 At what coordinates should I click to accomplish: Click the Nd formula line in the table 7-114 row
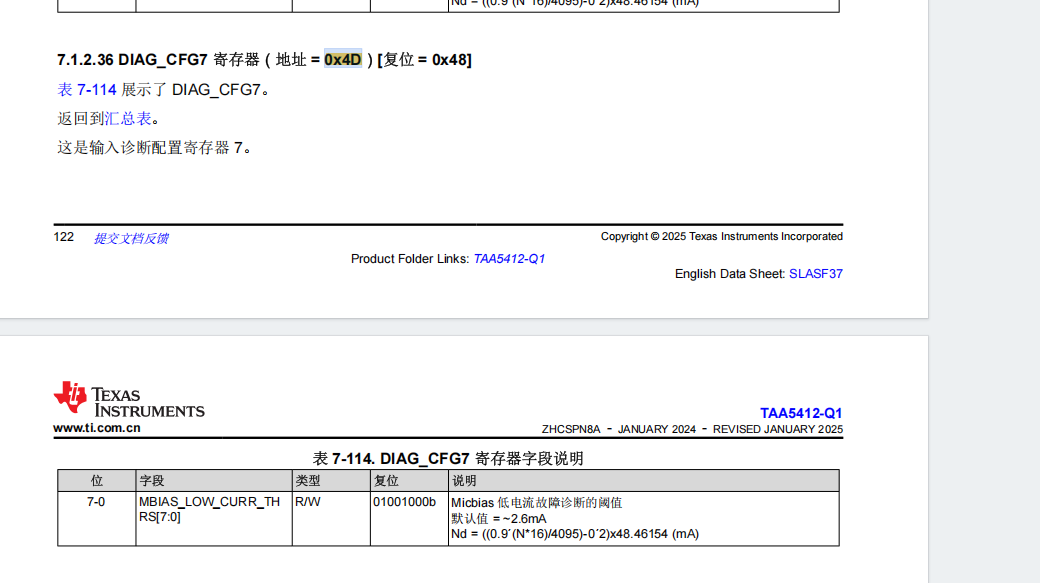coord(575,534)
